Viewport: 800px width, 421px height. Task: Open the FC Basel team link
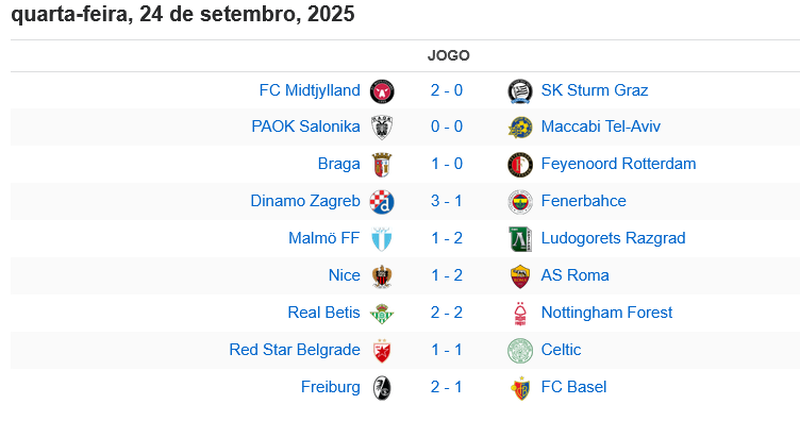click(573, 386)
